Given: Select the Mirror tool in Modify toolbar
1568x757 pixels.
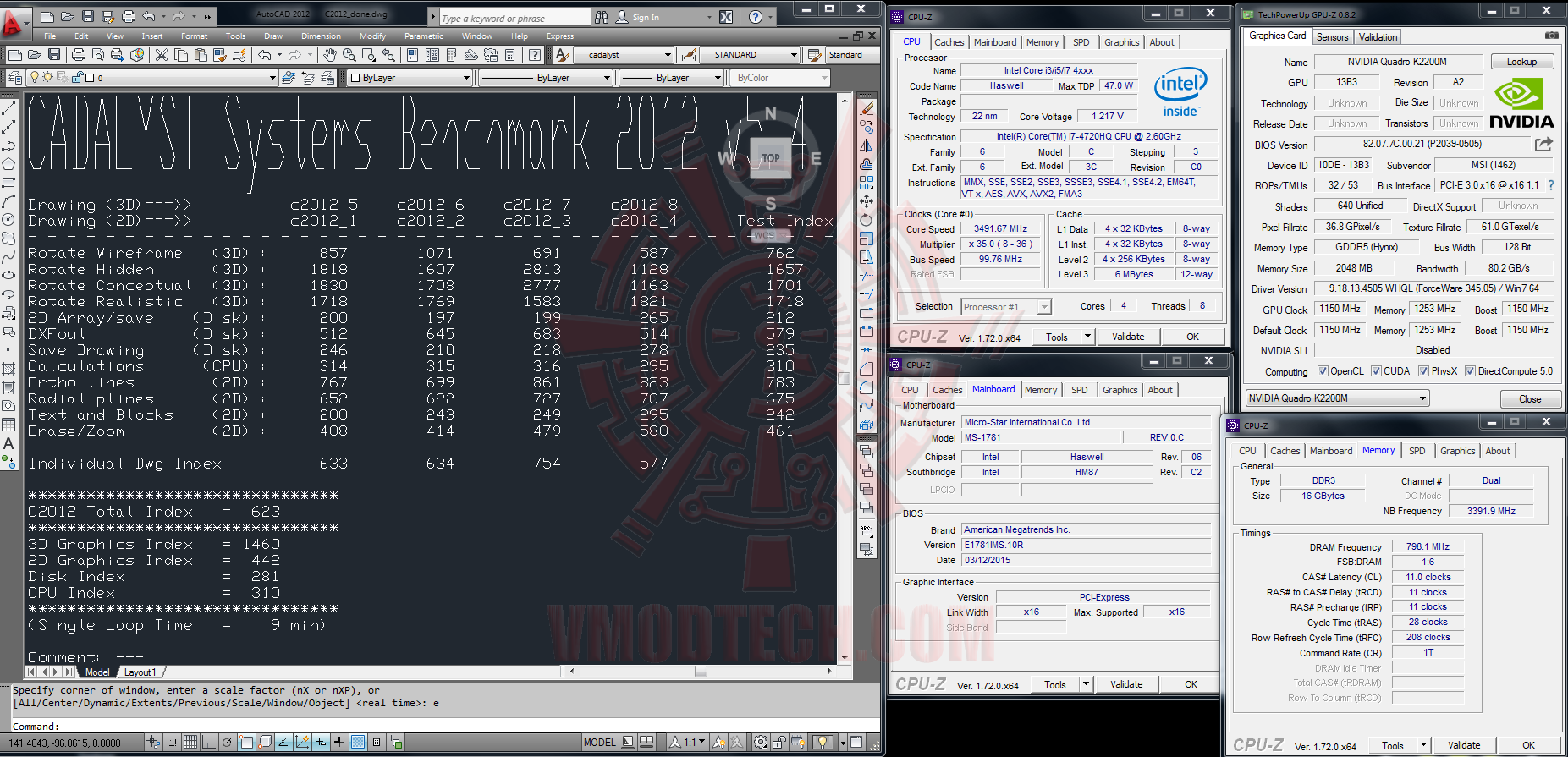Looking at the screenshot, I should 867,145.
